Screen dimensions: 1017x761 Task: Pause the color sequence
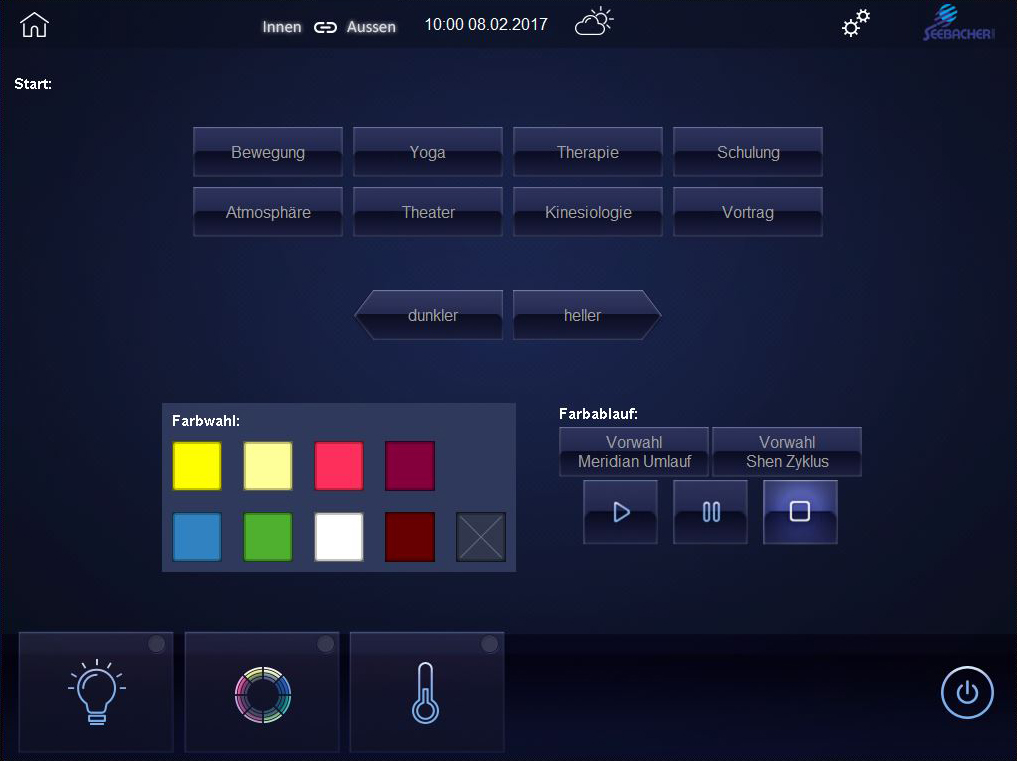click(x=710, y=512)
